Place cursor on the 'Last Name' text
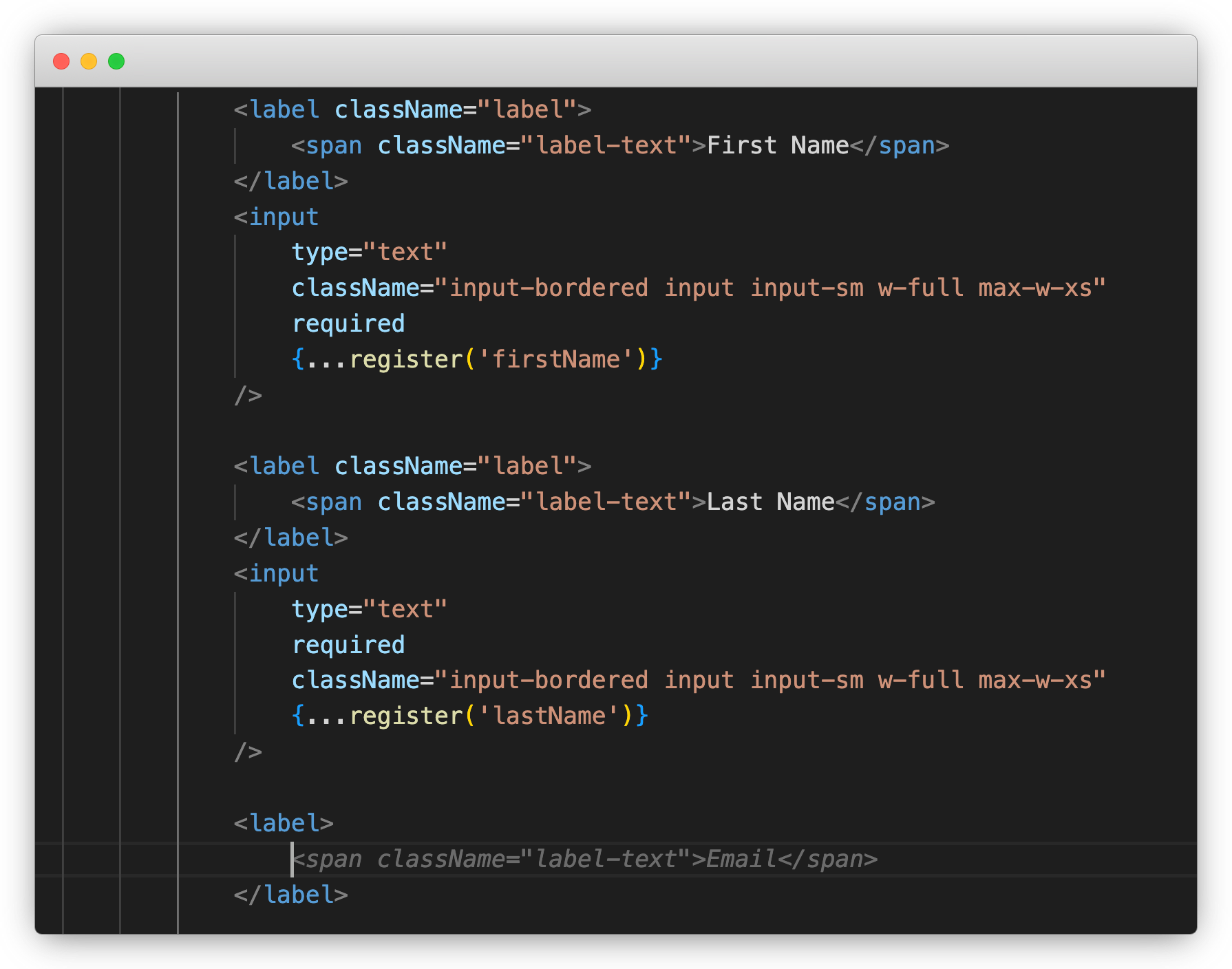Viewport: 1232px width, 969px height. tap(770, 502)
